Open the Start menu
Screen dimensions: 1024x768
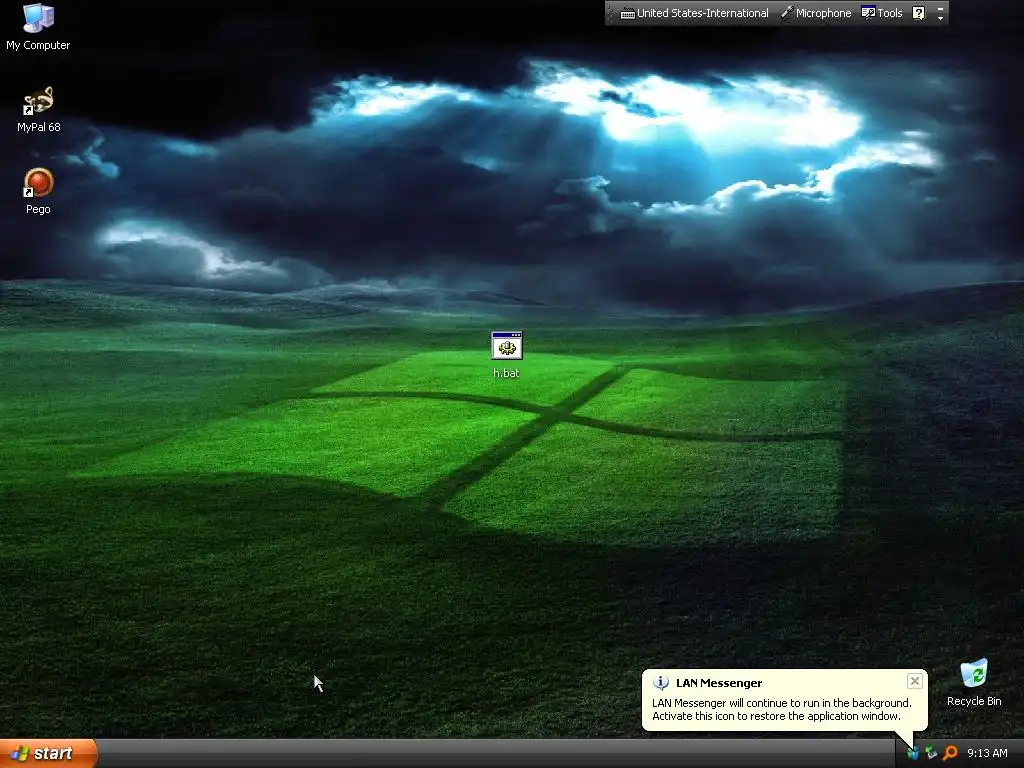(48, 753)
